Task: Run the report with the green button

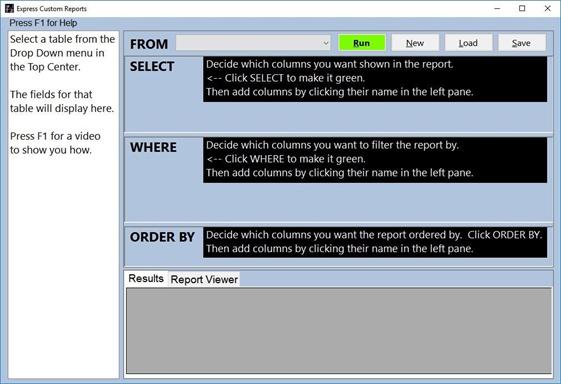Action: (362, 43)
